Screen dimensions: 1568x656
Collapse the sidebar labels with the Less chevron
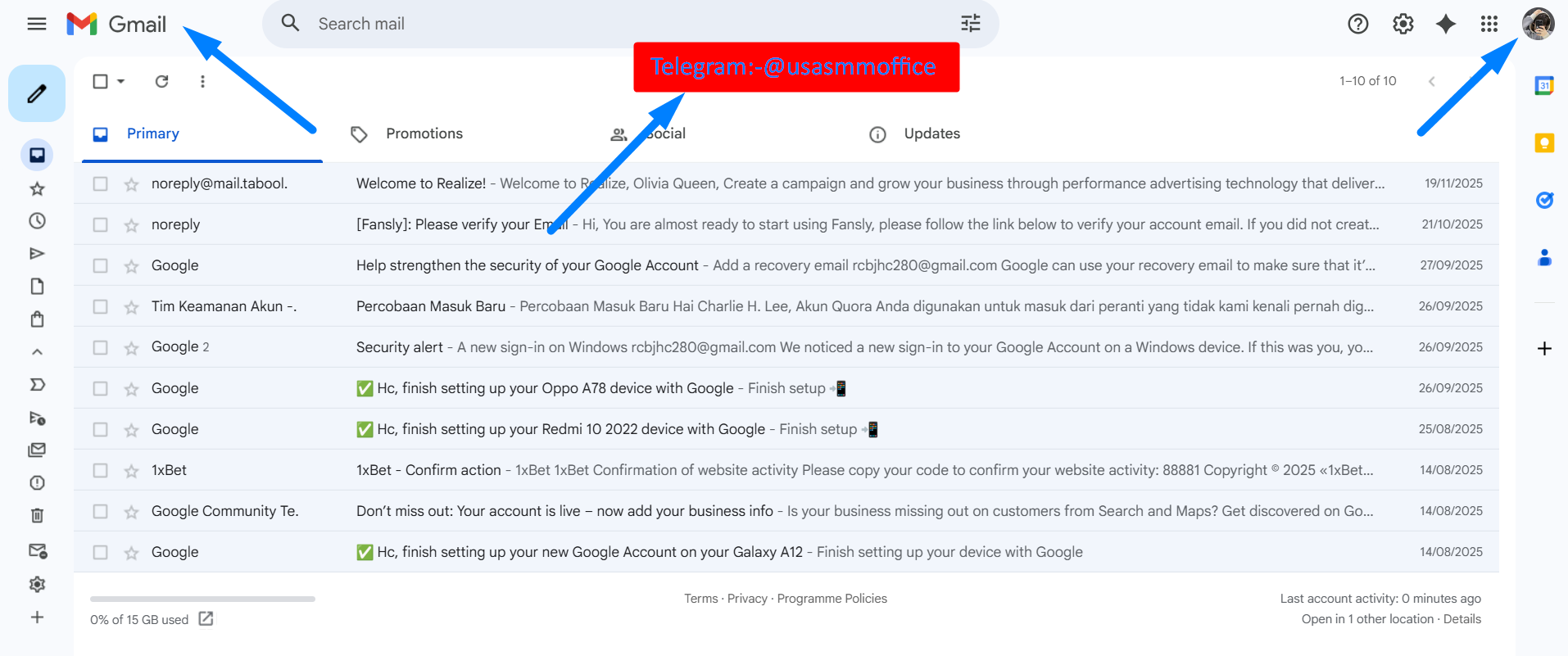pyautogui.click(x=37, y=352)
